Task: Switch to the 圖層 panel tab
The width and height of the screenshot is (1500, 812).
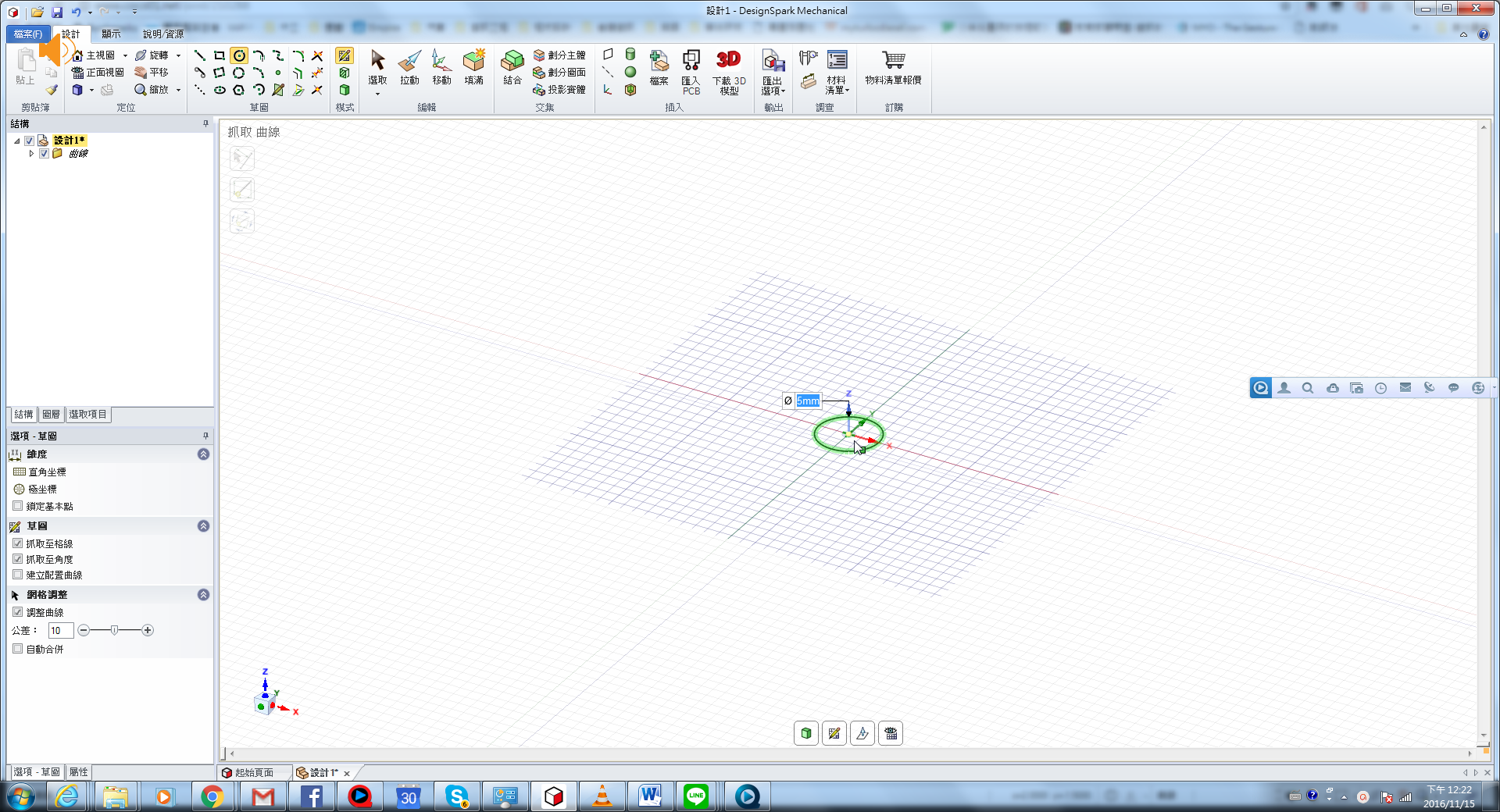Action: coord(51,415)
